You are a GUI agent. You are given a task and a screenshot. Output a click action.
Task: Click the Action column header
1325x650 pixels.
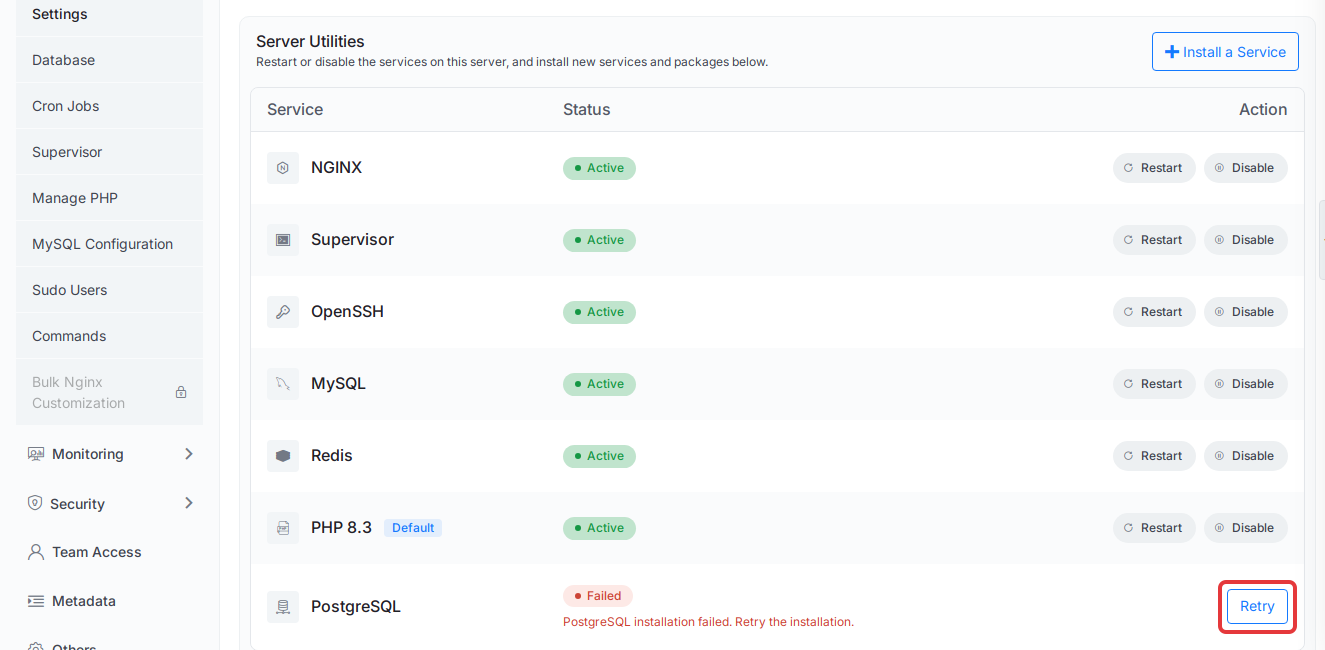(1263, 110)
